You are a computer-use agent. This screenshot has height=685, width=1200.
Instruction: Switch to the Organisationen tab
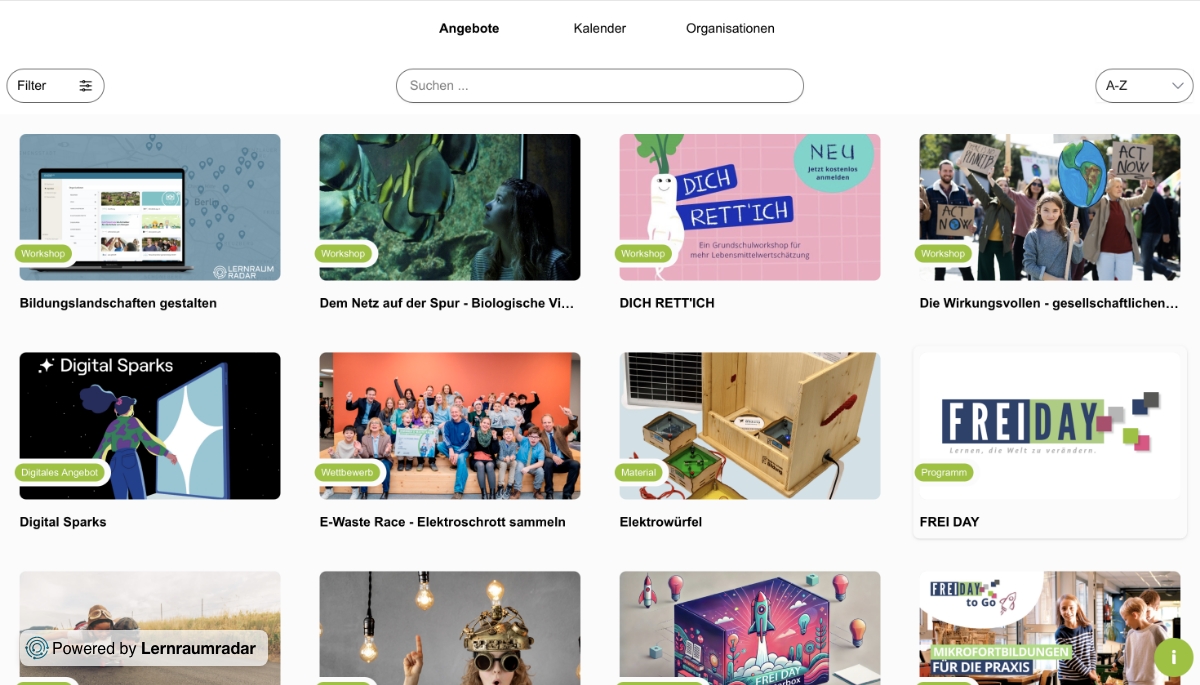tap(730, 28)
